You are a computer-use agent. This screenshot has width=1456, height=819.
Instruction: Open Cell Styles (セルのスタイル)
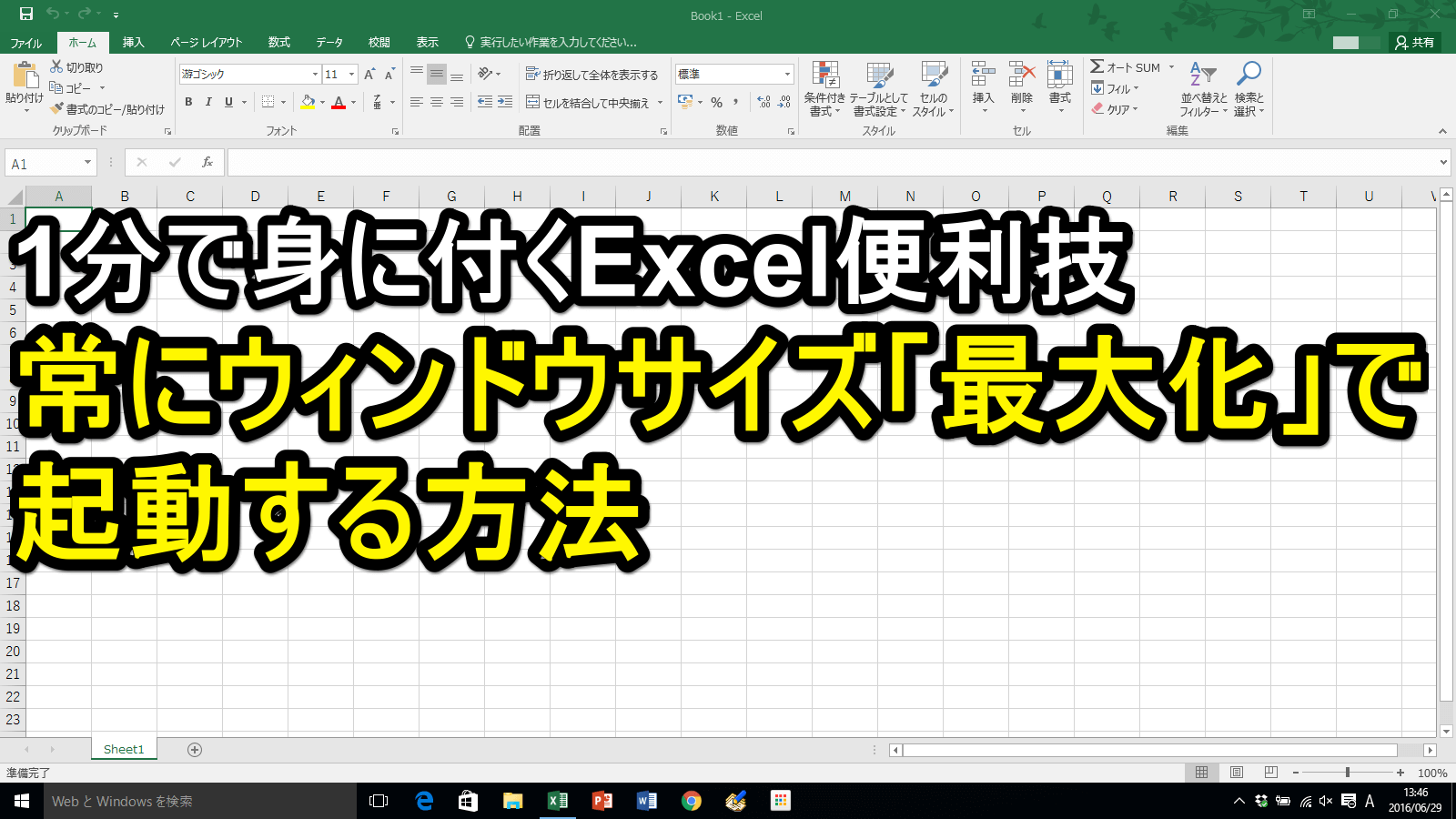click(933, 89)
